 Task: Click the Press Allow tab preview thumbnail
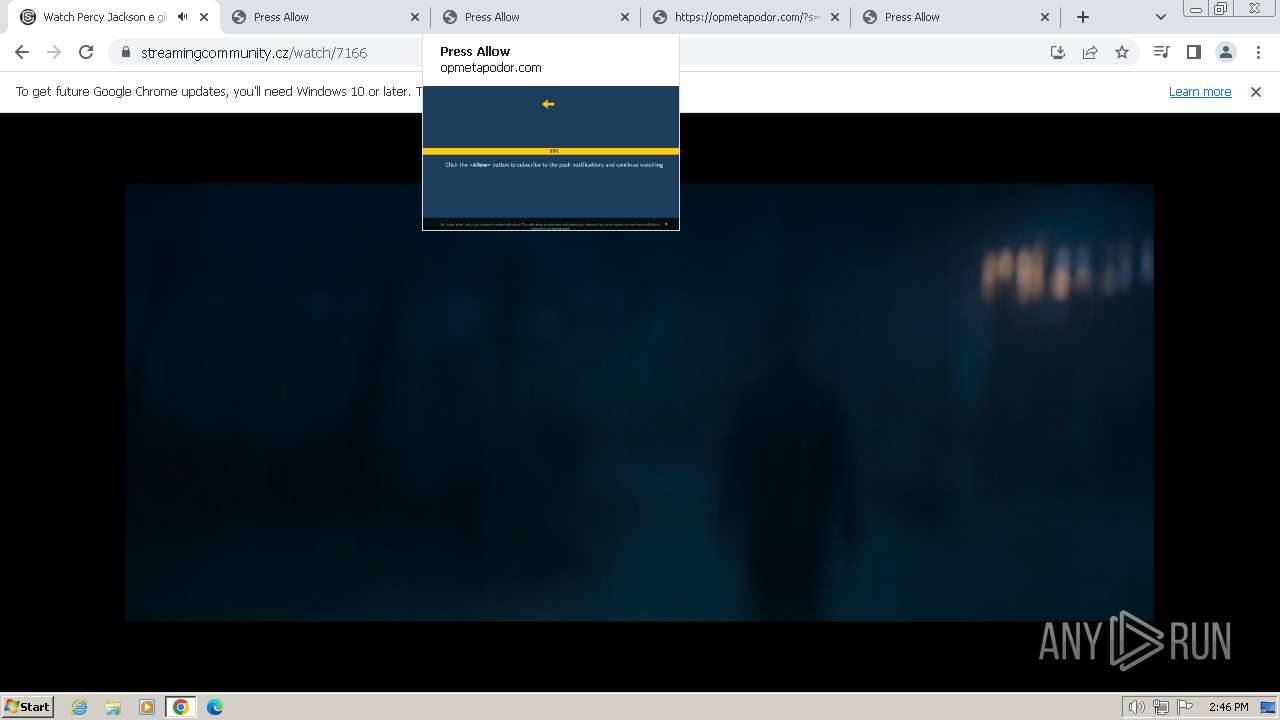[x=551, y=158]
